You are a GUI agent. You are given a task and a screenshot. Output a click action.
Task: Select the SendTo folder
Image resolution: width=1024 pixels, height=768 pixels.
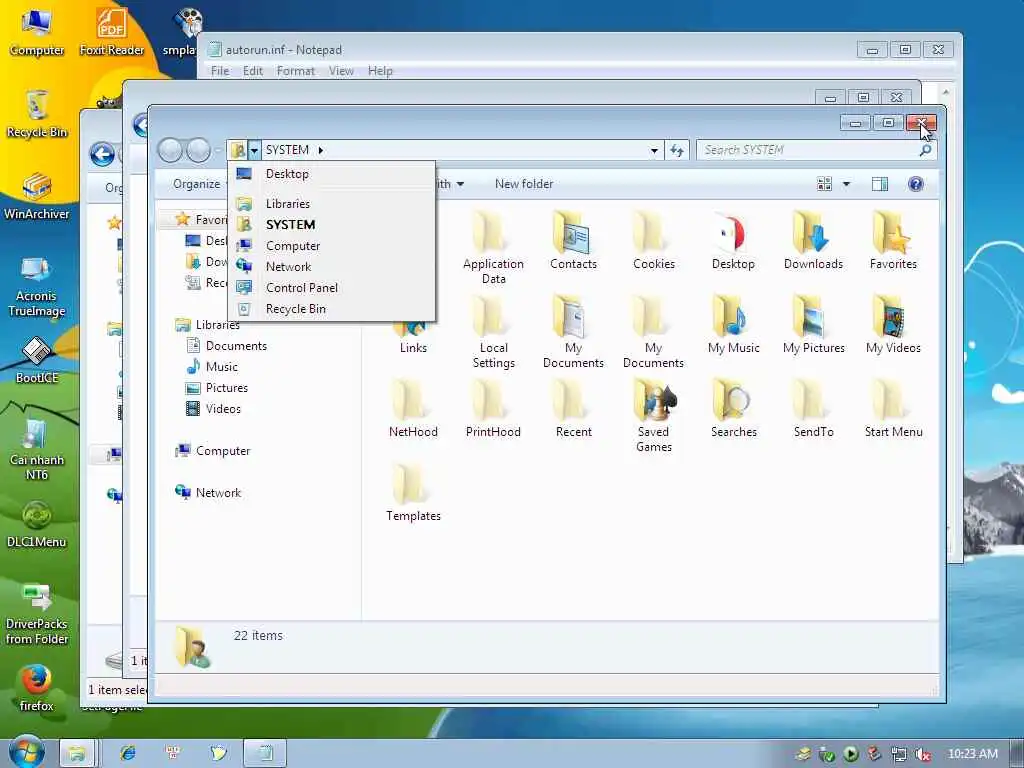(x=813, y=408)
